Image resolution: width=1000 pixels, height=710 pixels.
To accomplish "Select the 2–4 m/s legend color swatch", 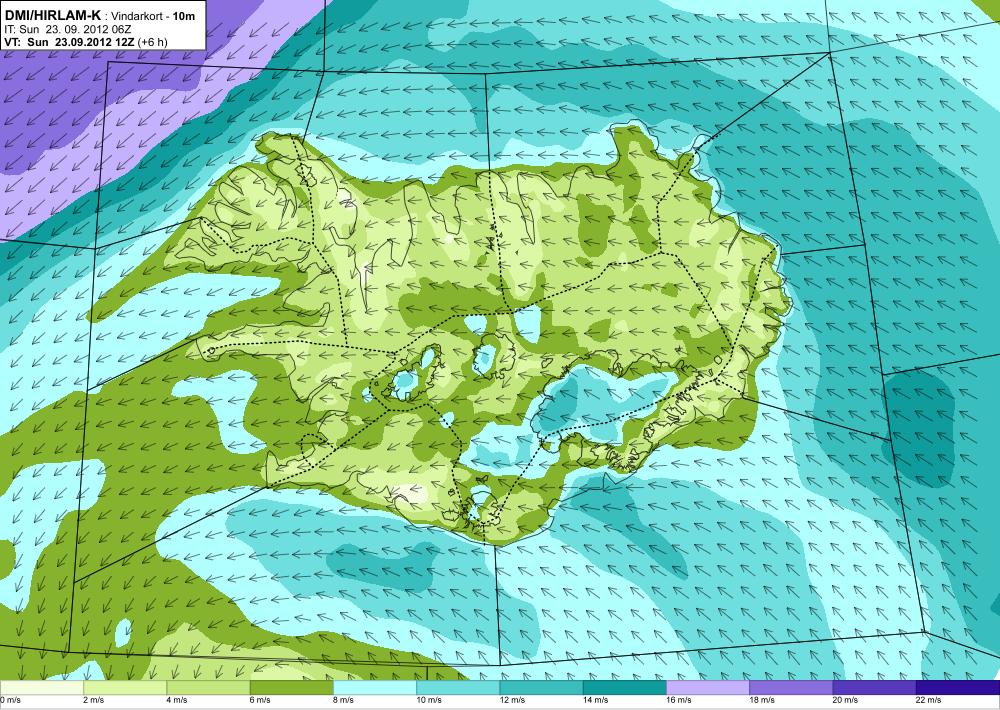I will (x=125, y=688).
